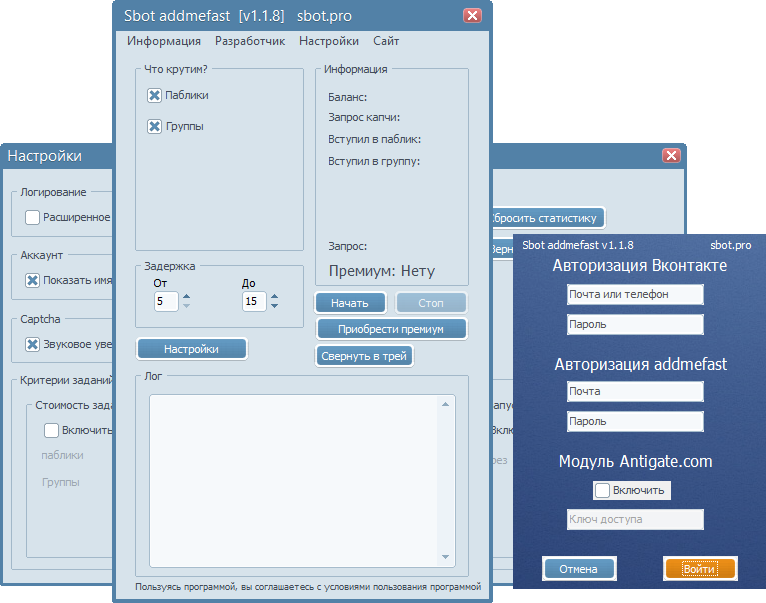
Task: Open the Разработчик menu
Action: click(250, 41)
